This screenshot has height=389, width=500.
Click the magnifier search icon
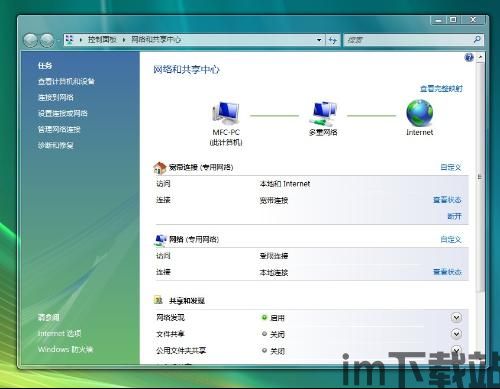(477, 40)
